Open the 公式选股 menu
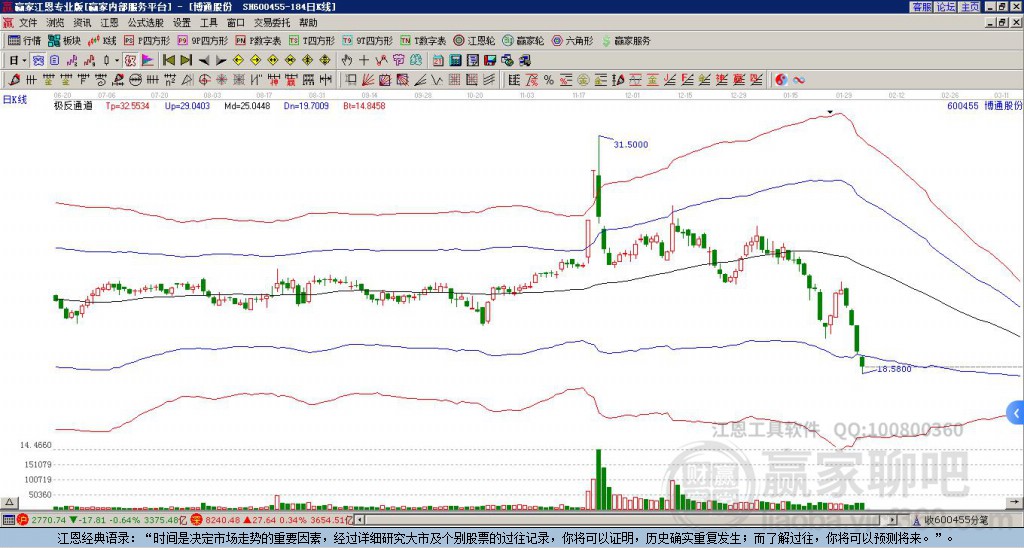Viewport: 1024px width, 548px height. [x=146, y=23]
